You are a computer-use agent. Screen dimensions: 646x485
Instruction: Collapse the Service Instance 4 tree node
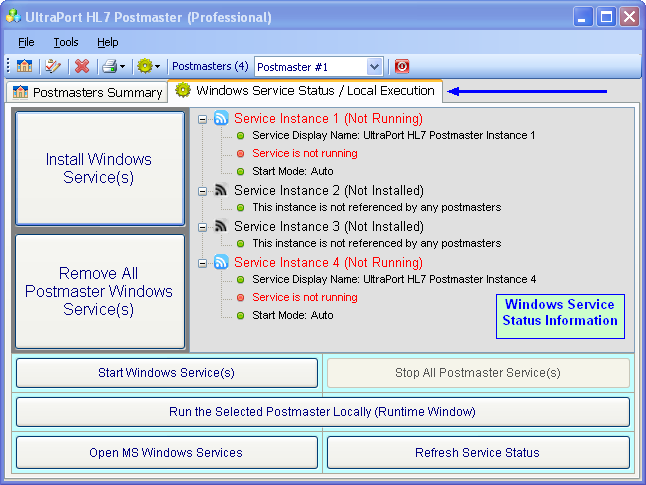tap(203, 263)
